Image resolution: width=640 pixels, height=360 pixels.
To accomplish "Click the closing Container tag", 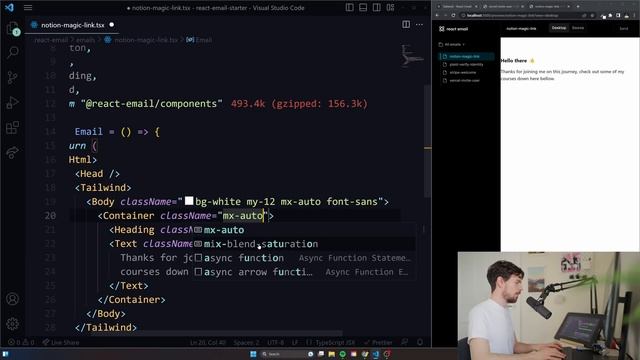I will point(131,300).
